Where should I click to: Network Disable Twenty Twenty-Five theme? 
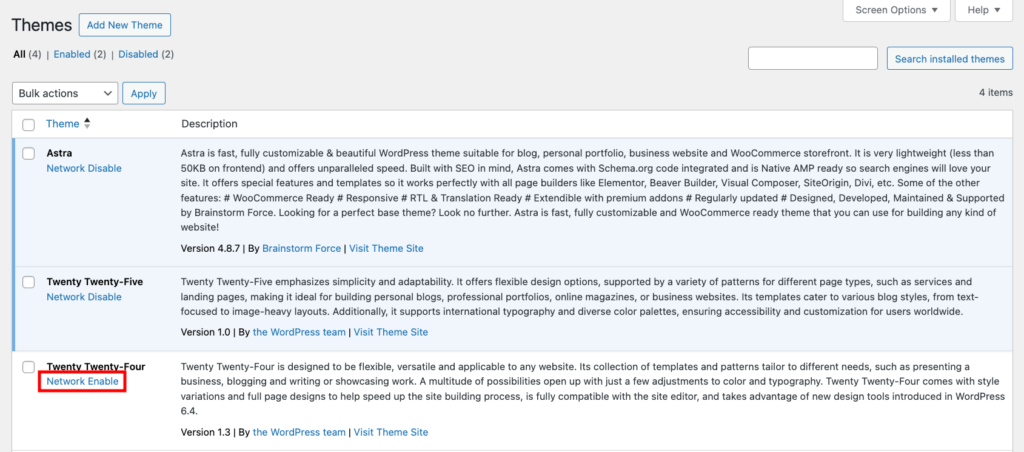(84, 297)
